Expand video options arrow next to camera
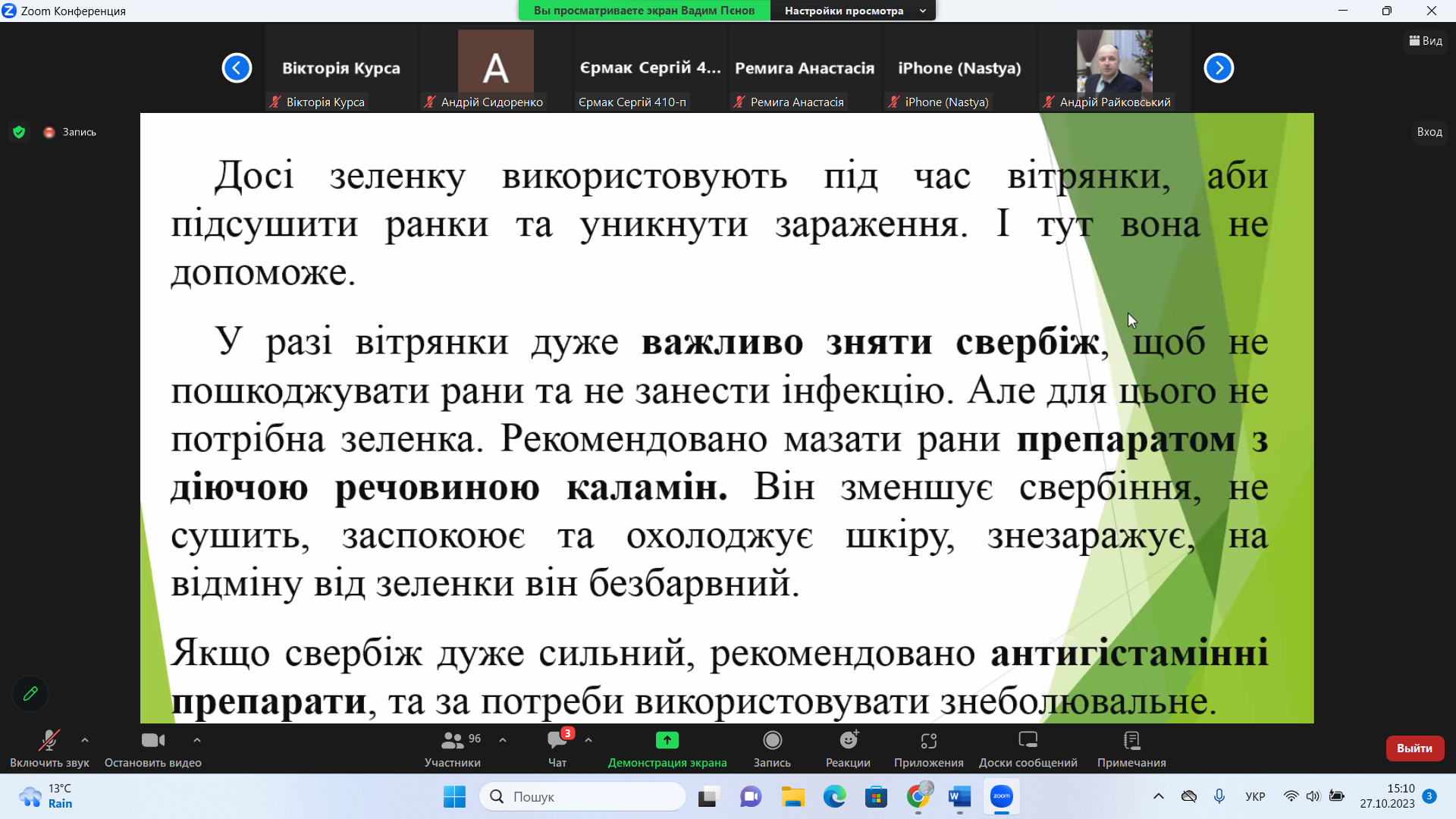The height and width of the screenshot is (819, 1456). (197, 740)
